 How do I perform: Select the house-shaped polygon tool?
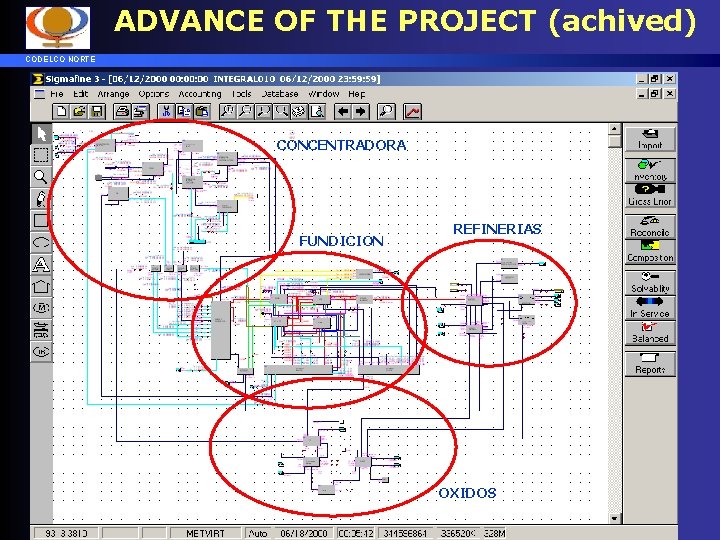[41, 286]
